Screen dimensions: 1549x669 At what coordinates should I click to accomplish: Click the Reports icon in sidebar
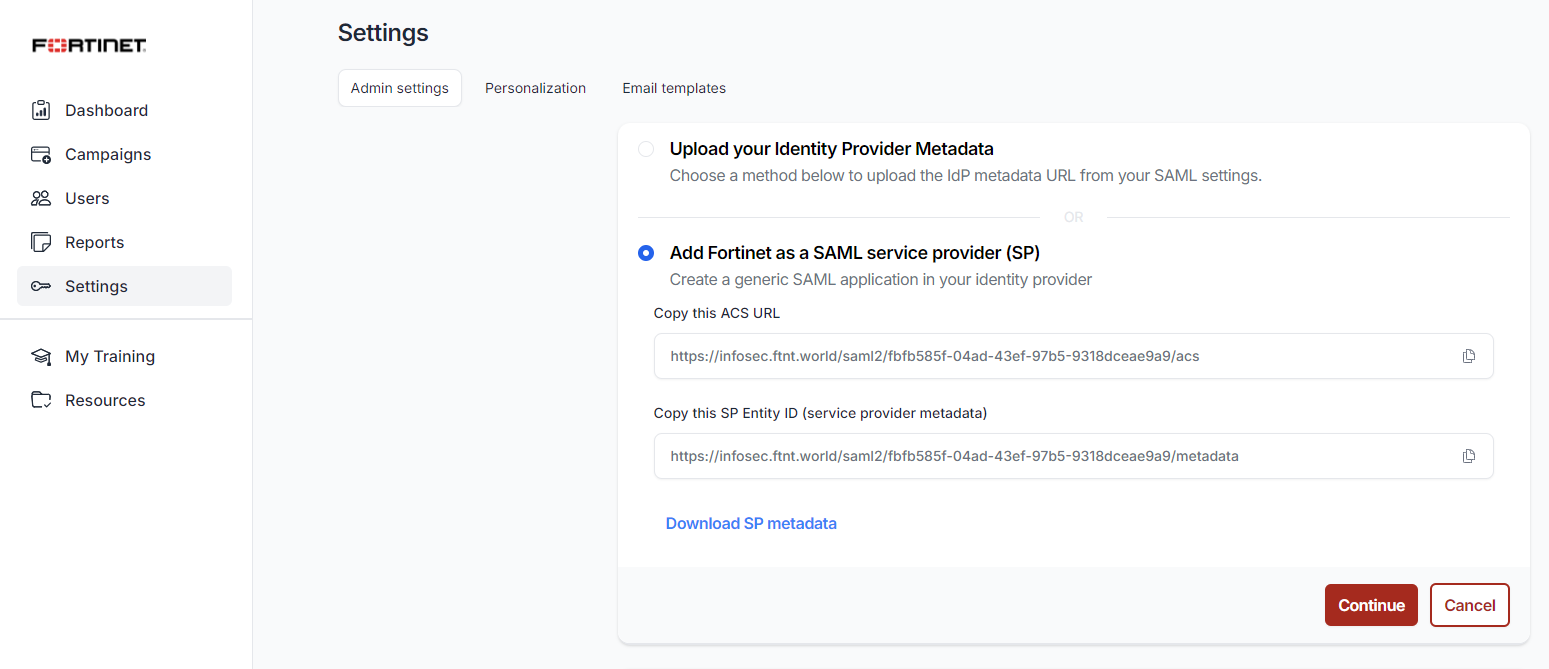click(x=41, y=242)
